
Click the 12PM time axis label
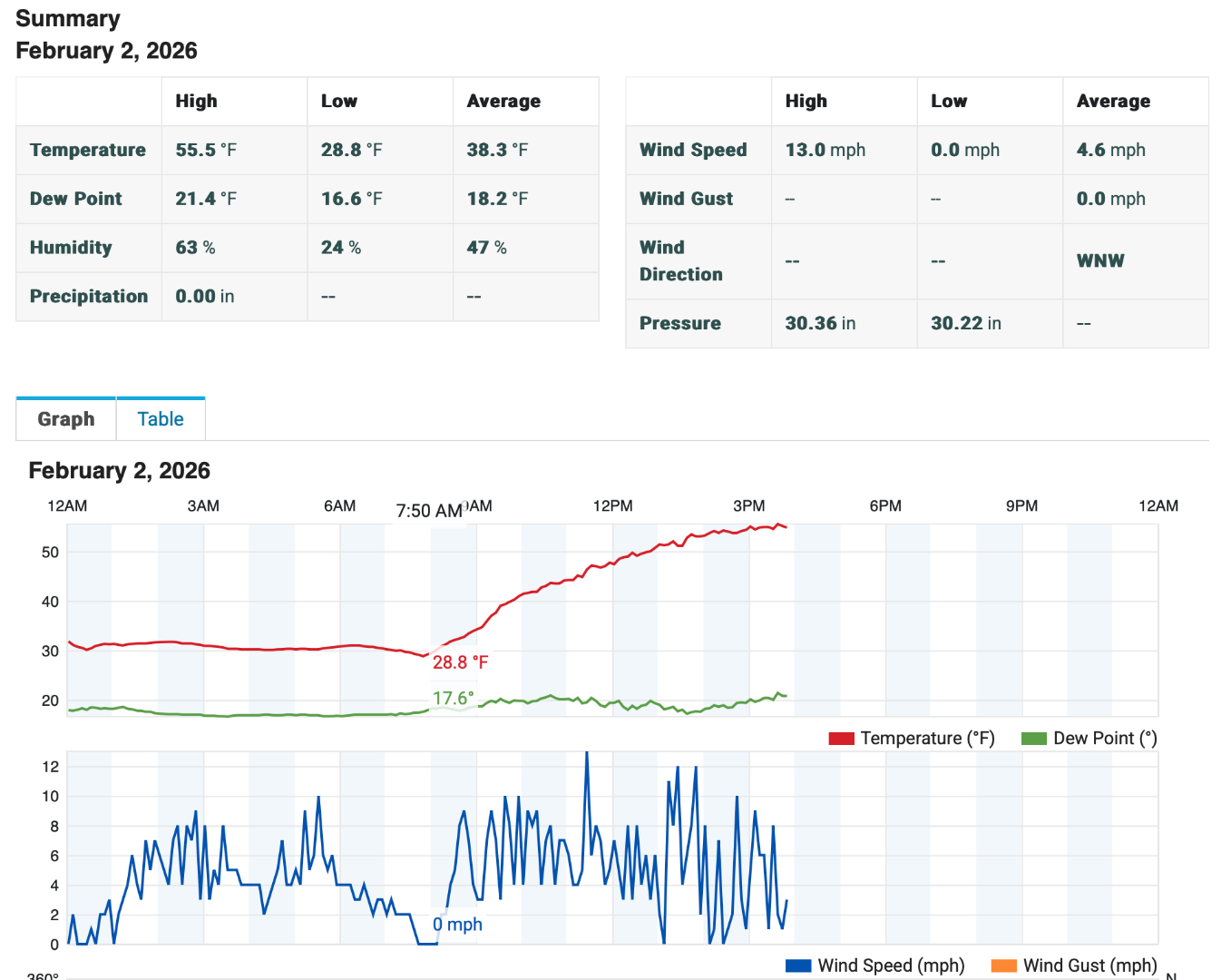pos(612,505)
